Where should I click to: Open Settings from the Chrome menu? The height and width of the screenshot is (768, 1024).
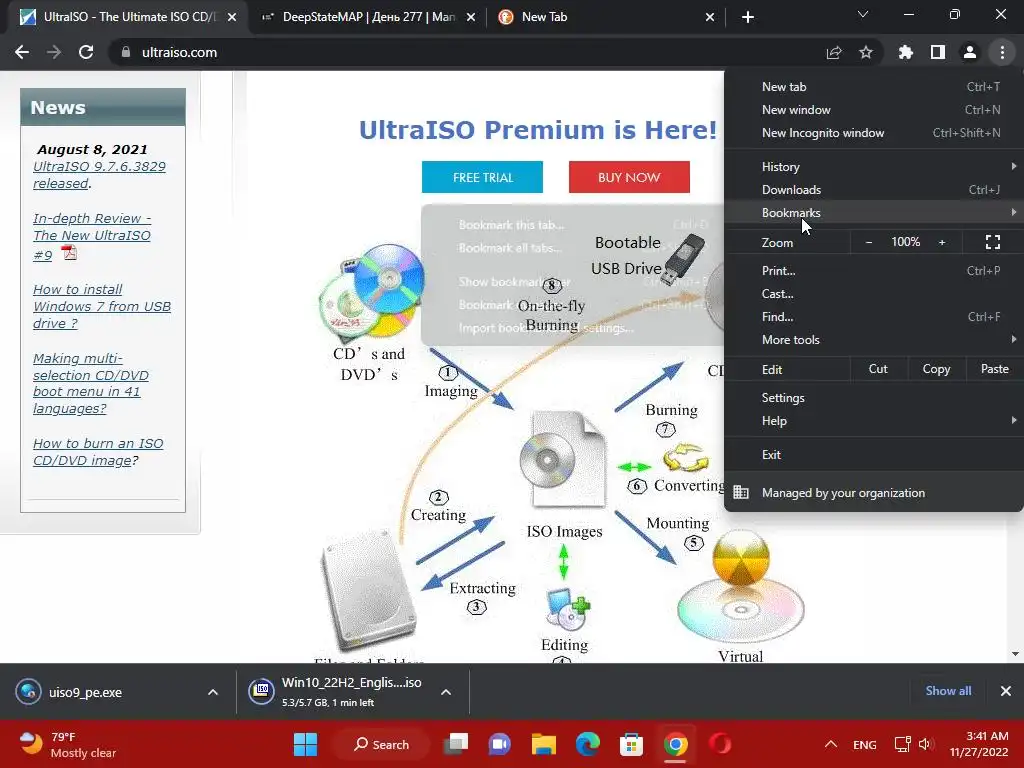coord(874,398)
